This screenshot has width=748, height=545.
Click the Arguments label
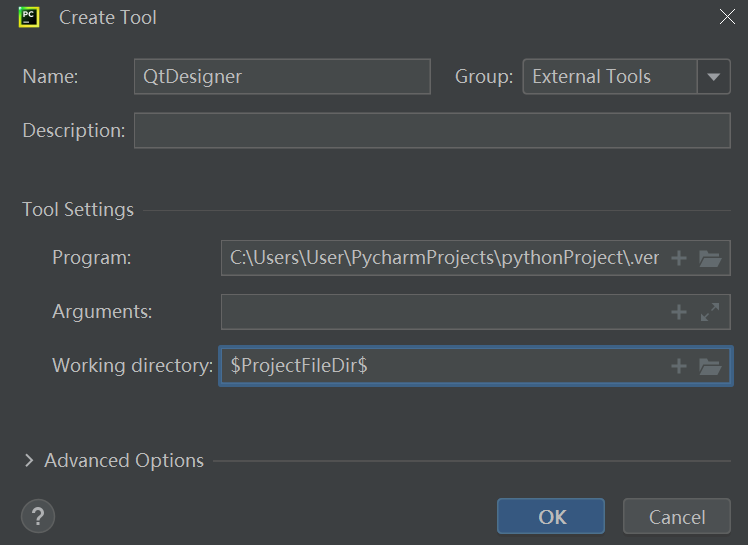point(102,312)
